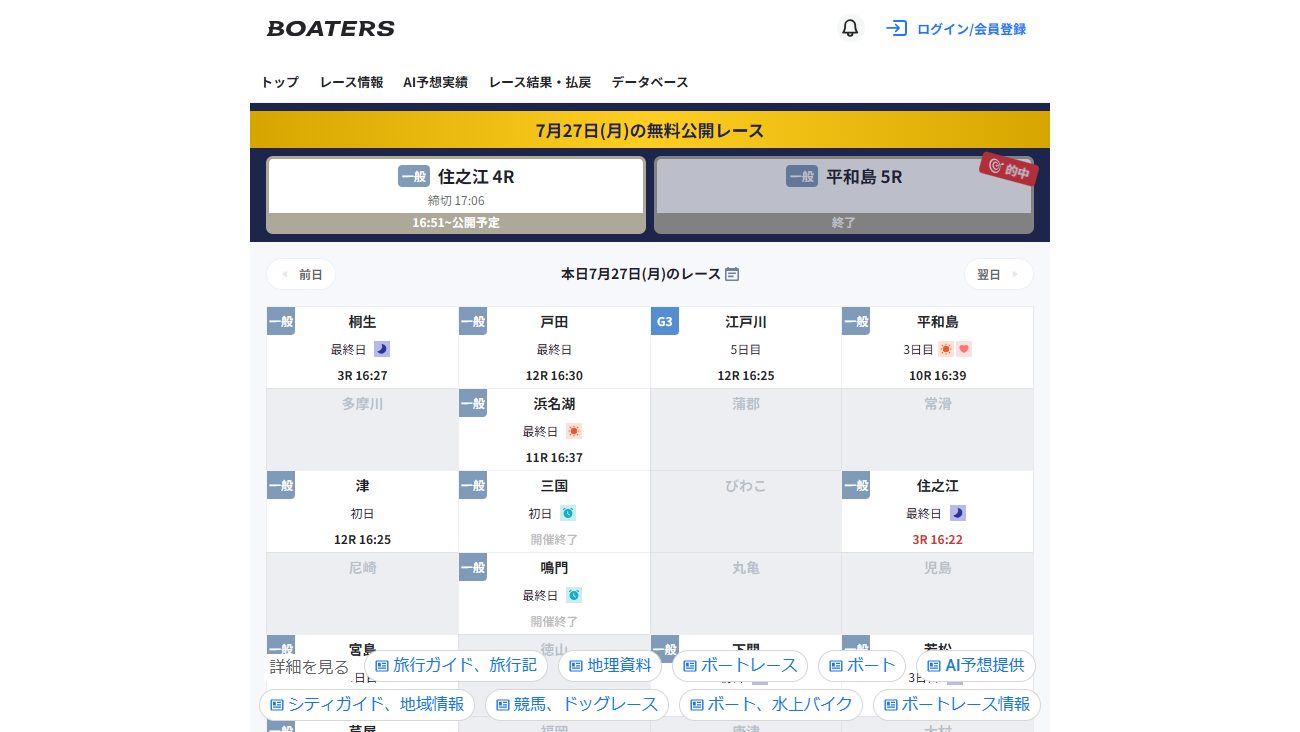
Task: Go to トップ menu
Action: coord(280,82)
